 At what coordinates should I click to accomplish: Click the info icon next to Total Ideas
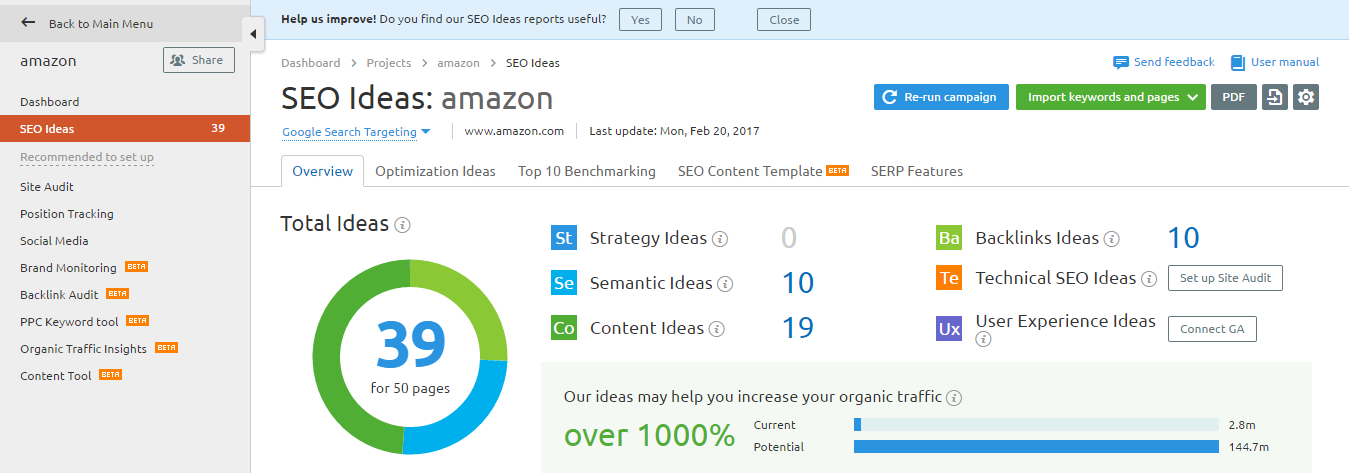click(x=402, y=225)
